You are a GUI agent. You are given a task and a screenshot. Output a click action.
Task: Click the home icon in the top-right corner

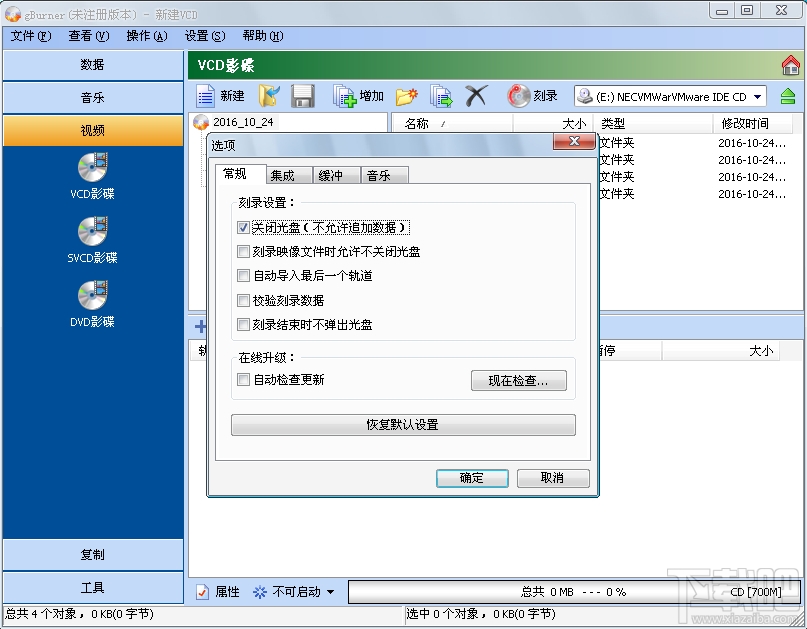[792, 64]
